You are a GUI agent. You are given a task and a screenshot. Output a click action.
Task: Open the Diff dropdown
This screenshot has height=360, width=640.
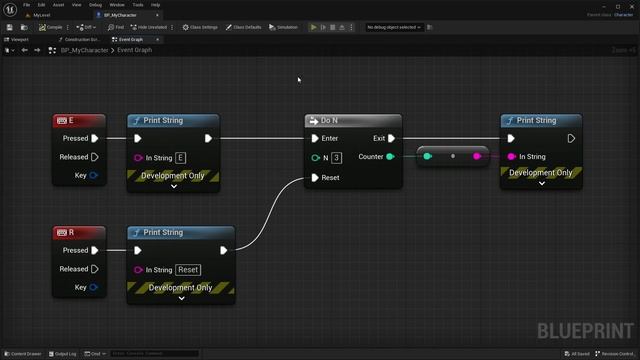[x=86, y=27]
